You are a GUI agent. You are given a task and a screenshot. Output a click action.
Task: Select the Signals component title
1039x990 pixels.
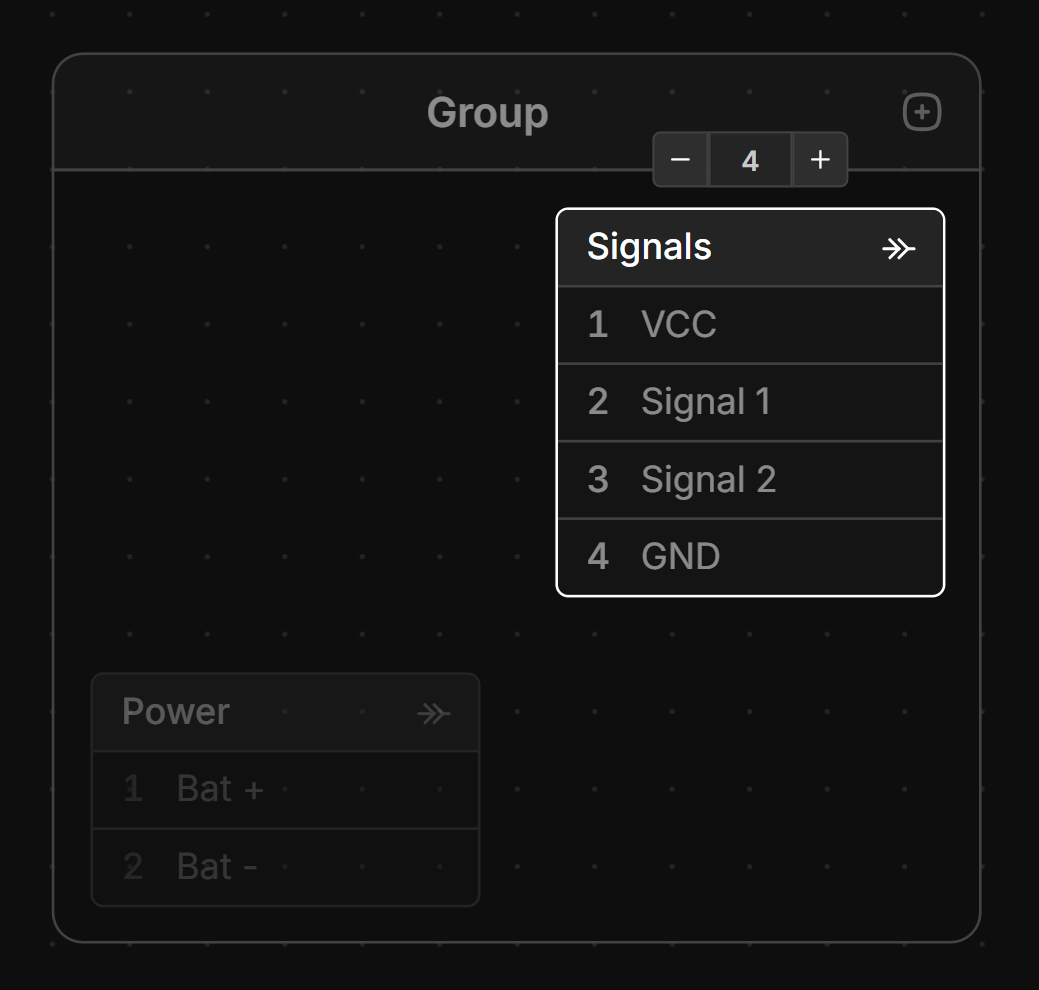point(649,247)
